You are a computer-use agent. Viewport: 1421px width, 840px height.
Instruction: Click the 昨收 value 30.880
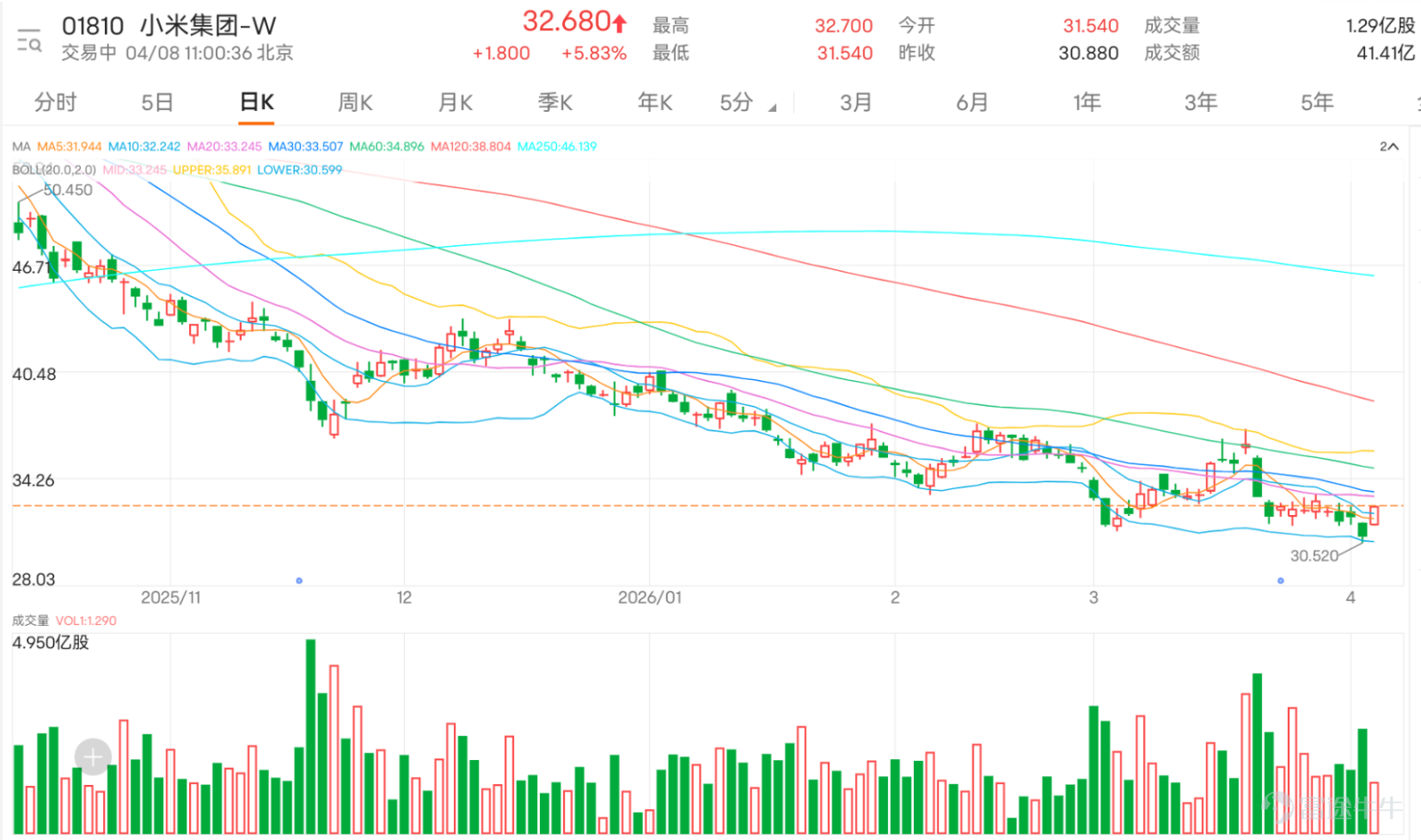point(1089,53)
